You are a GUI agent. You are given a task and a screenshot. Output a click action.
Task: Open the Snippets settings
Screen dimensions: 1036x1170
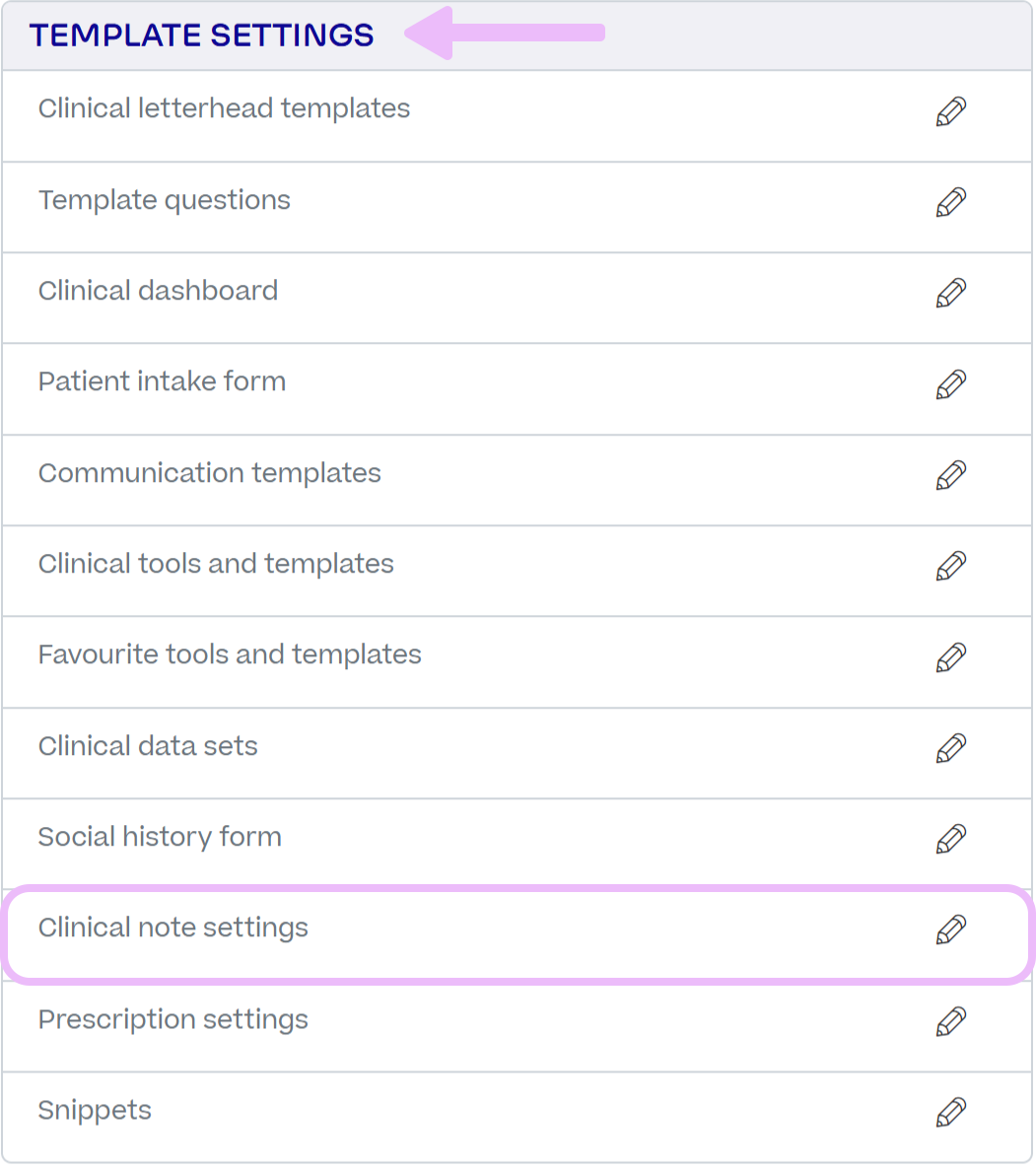click(x=95, y=1110)
